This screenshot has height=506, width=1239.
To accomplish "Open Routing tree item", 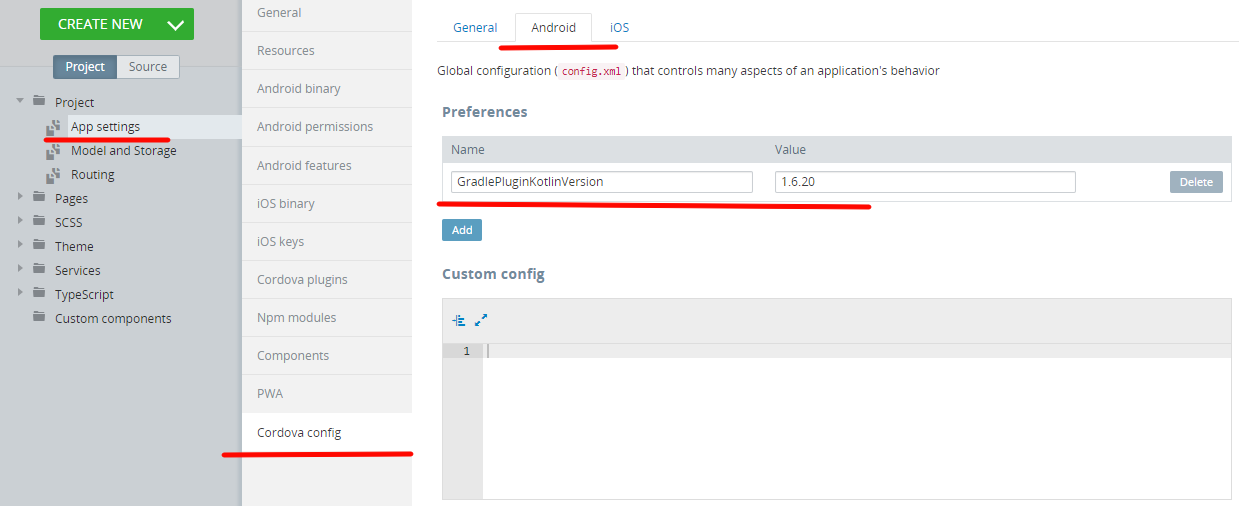I will 93,175.
